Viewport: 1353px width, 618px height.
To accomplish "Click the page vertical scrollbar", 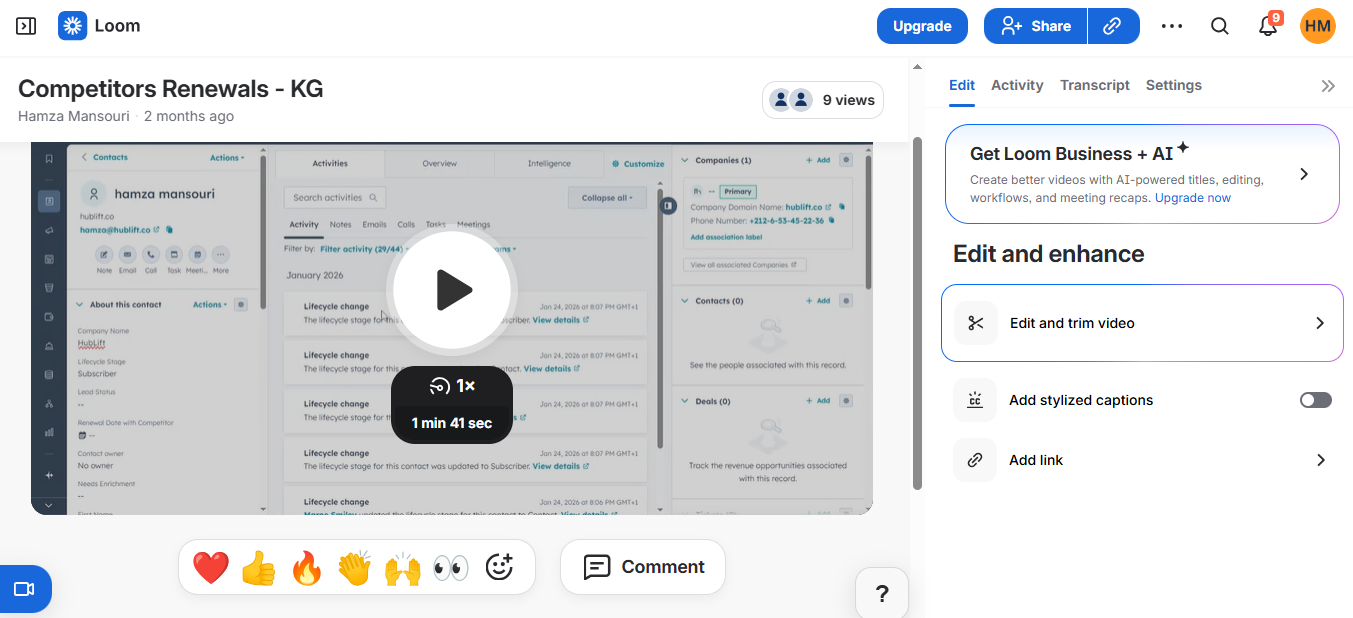I will point(917,312).
